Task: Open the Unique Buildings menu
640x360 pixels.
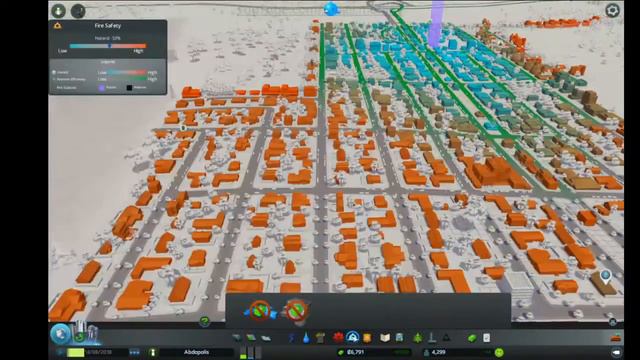Action: click(x=432, y=338)
